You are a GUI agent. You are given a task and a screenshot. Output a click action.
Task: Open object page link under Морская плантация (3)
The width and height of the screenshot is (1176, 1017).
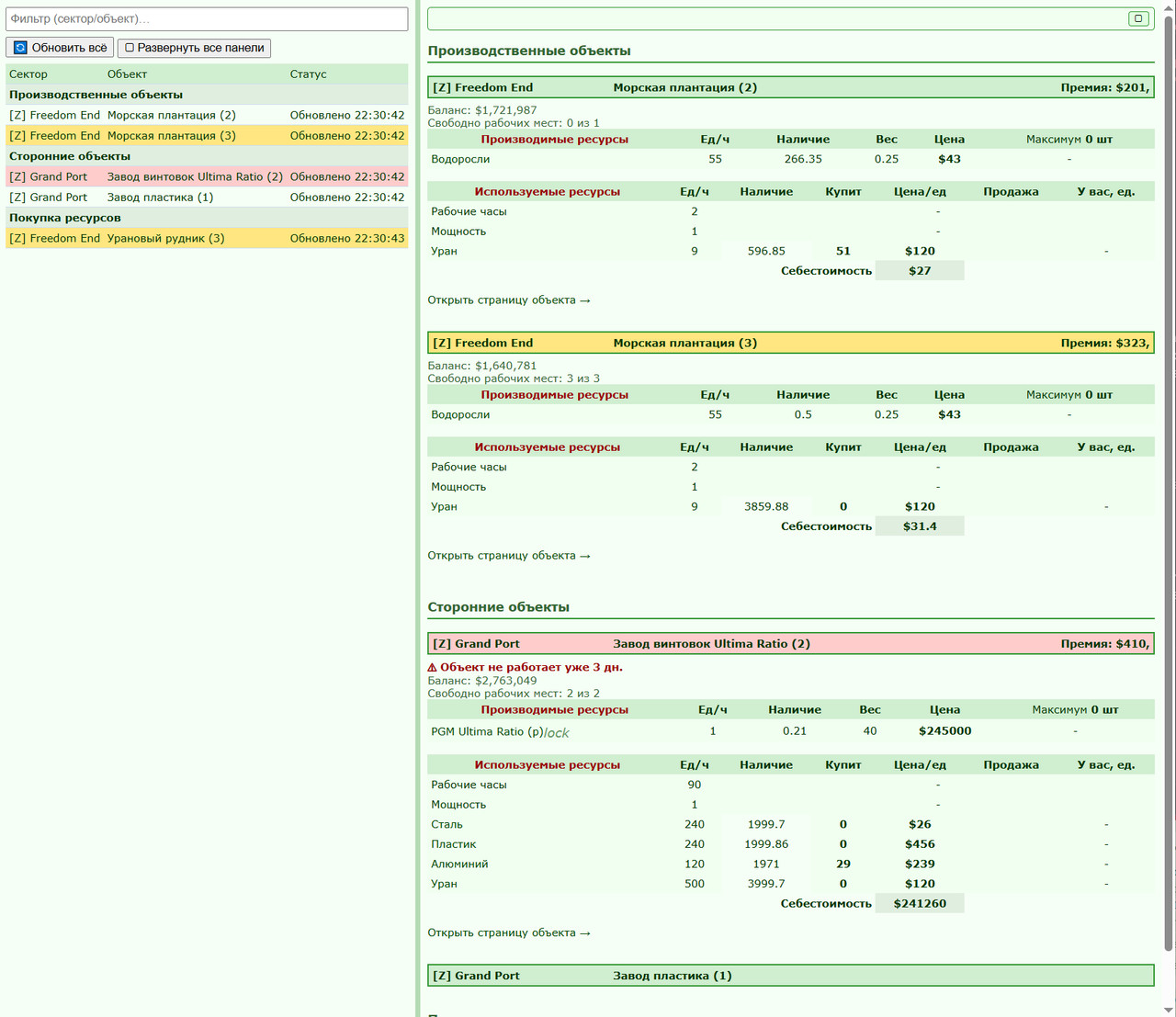[509, 556]
